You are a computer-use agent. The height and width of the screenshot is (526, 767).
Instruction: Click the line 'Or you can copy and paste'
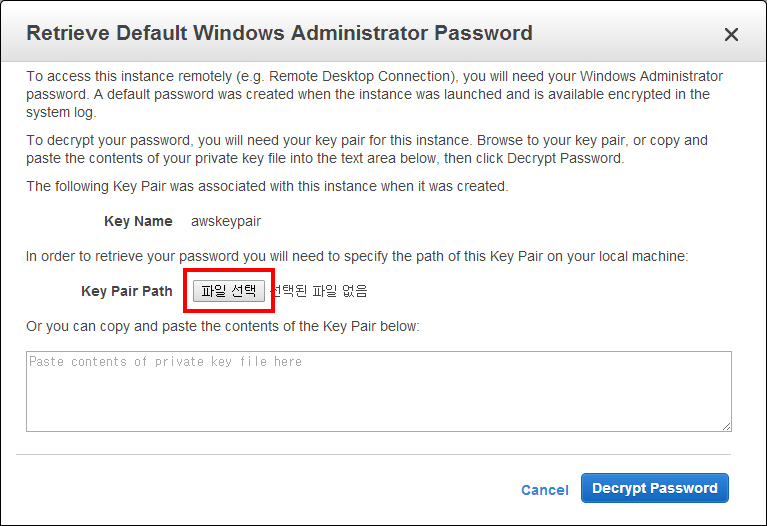click(223, 326)
